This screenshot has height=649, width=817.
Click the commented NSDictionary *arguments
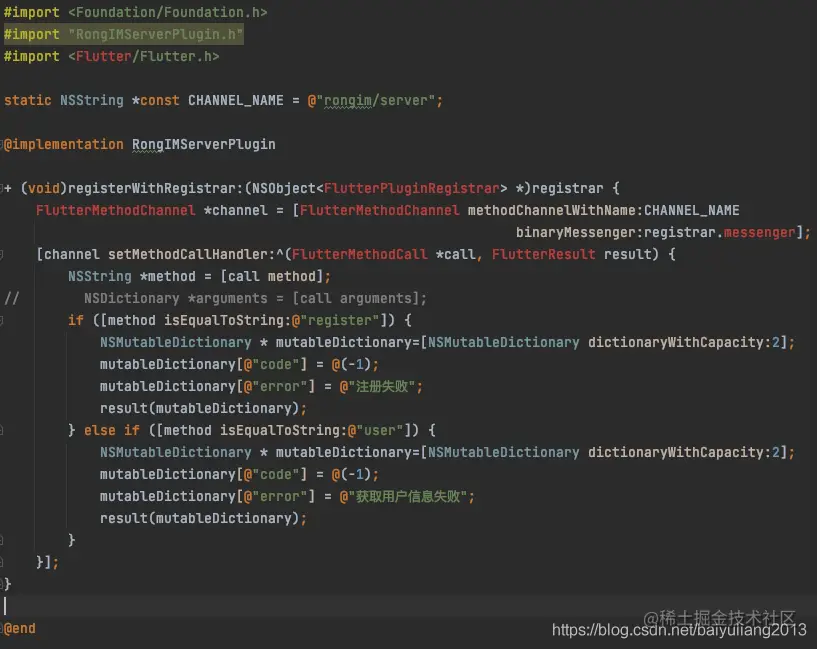coord(175,298)
